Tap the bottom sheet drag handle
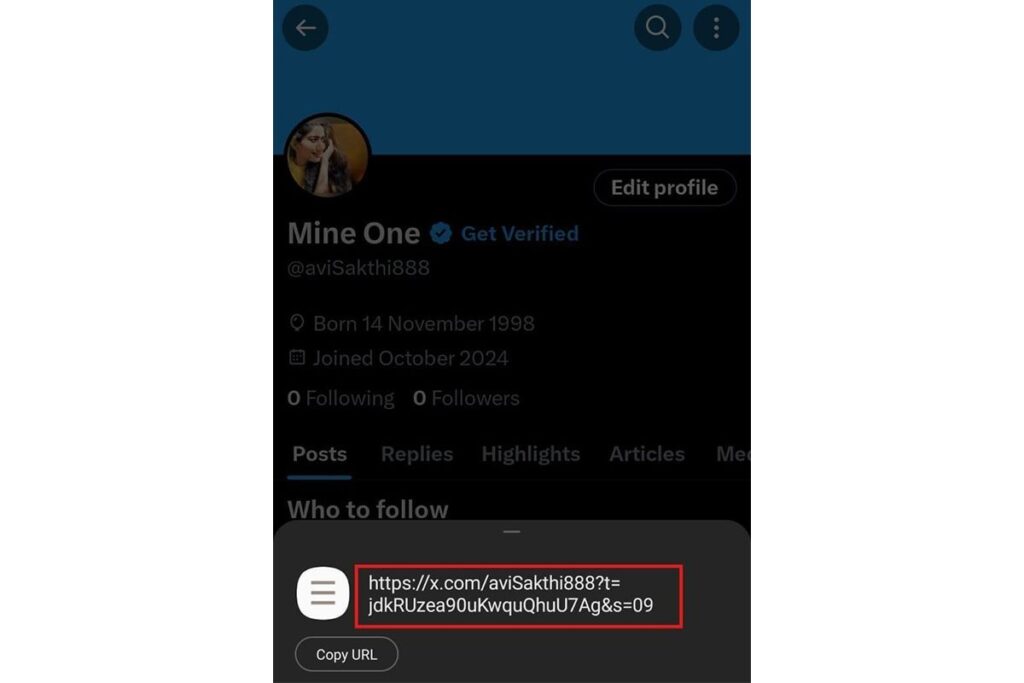1024x683 pixels. [511, 532]
